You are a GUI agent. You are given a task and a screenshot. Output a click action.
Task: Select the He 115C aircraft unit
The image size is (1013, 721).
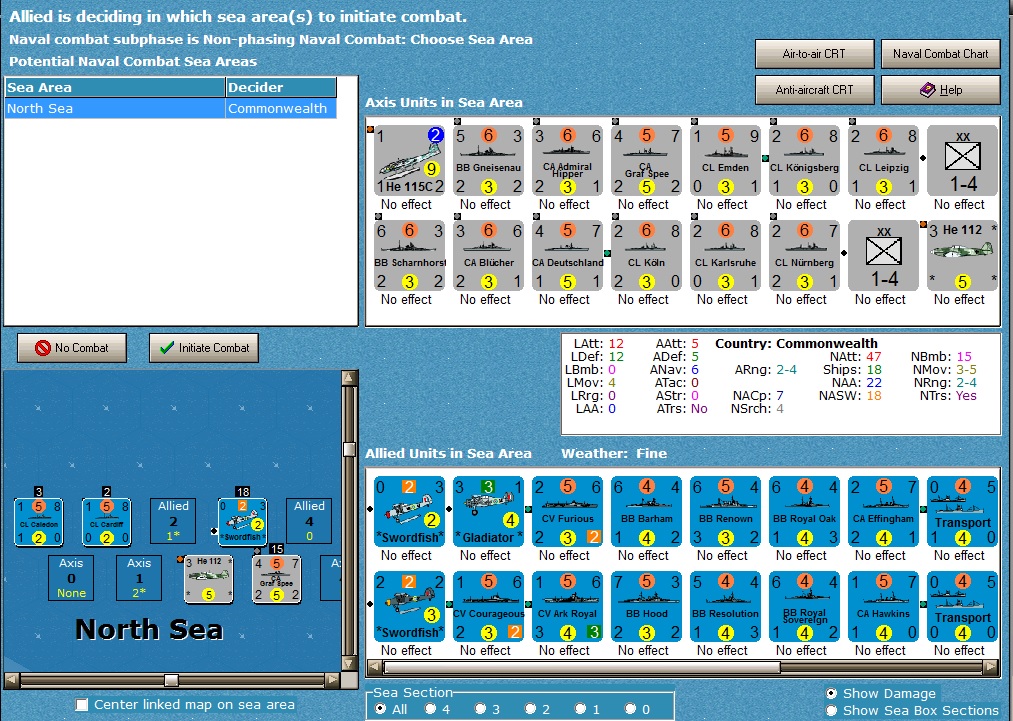tap(410, 160)
